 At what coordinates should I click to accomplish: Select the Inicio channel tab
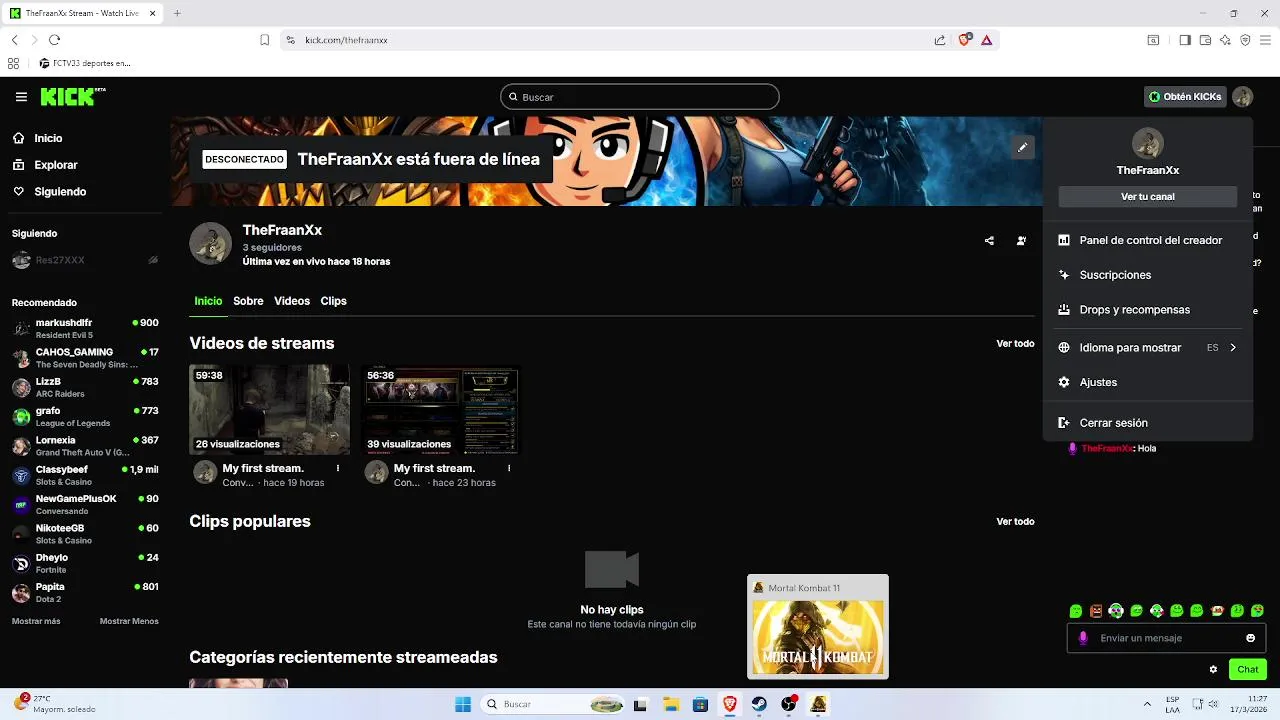click(x=208, y=301)
